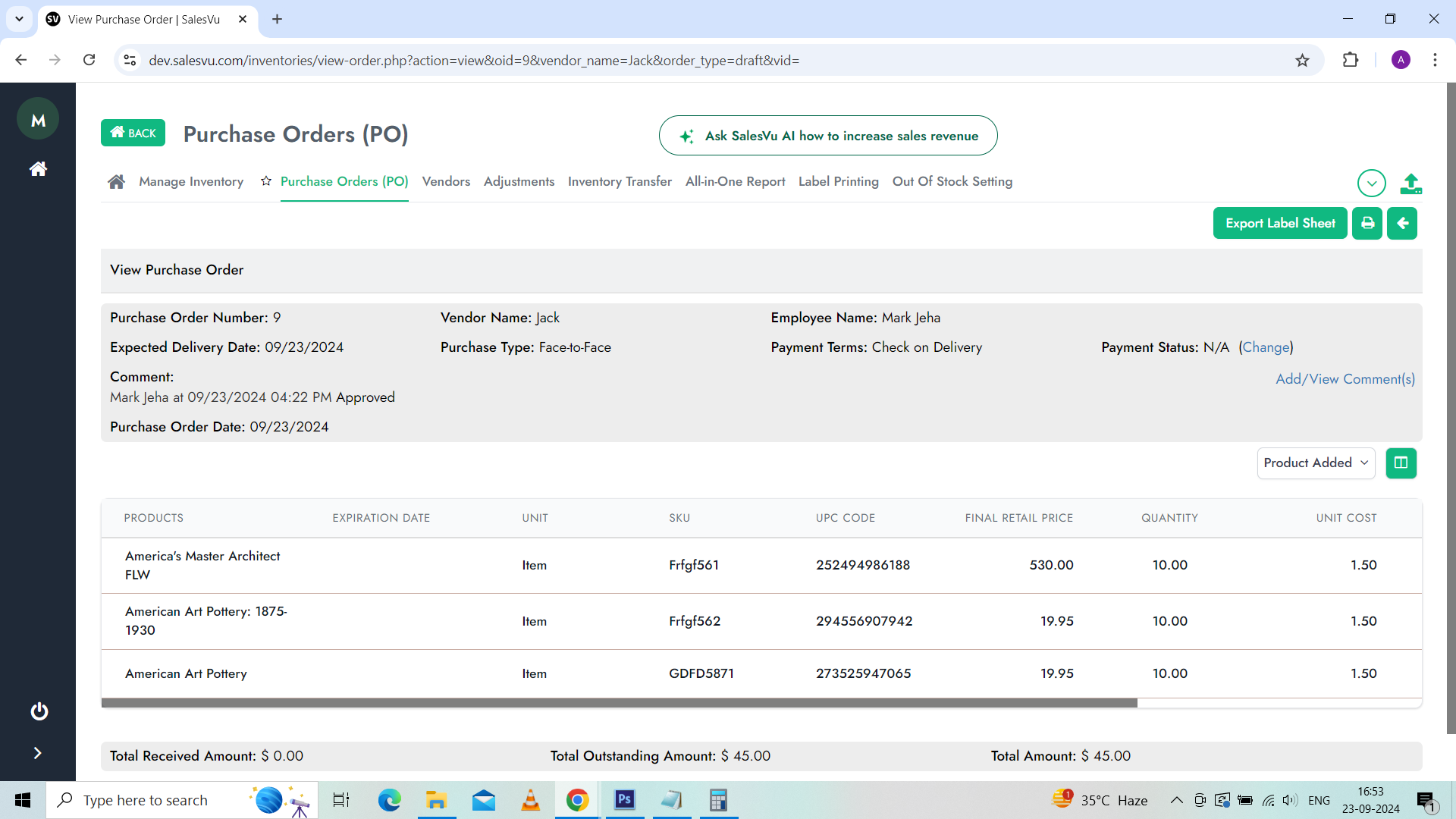
Task: Click the green column layout icon
Action: 1401,463
